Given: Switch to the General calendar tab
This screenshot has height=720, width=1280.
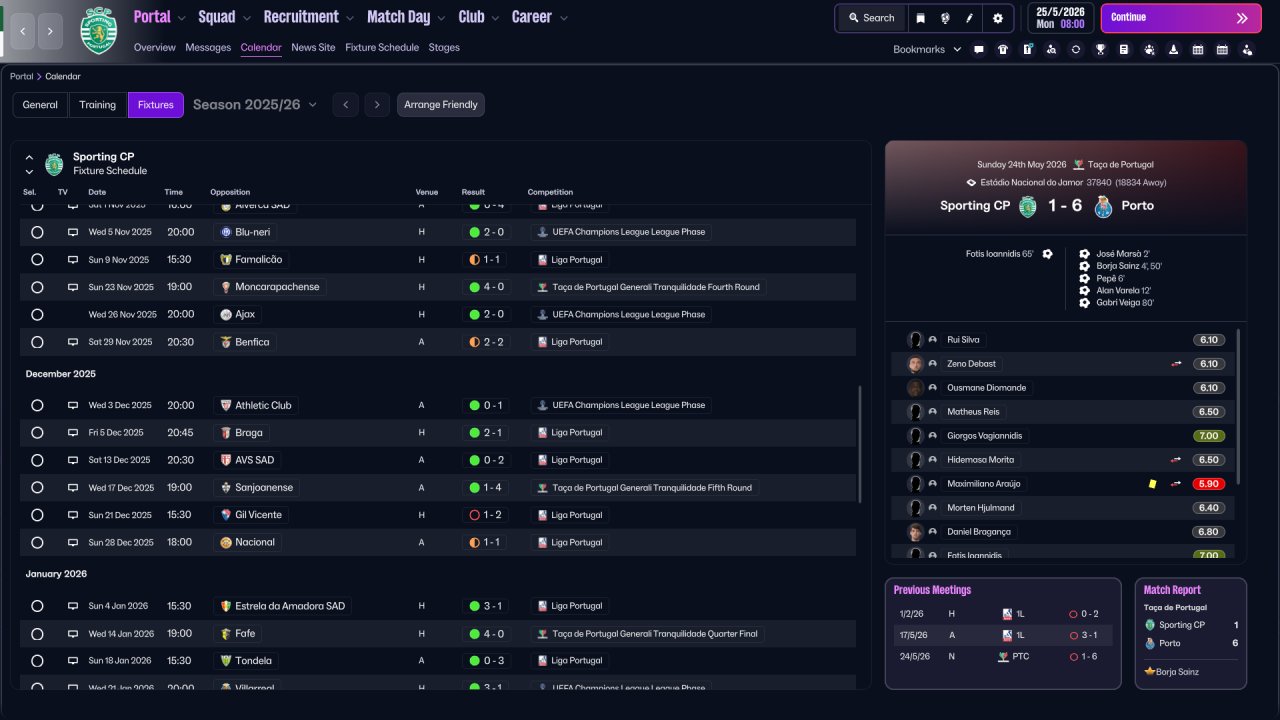Looking at the screenshot, I should coord(40,105).
